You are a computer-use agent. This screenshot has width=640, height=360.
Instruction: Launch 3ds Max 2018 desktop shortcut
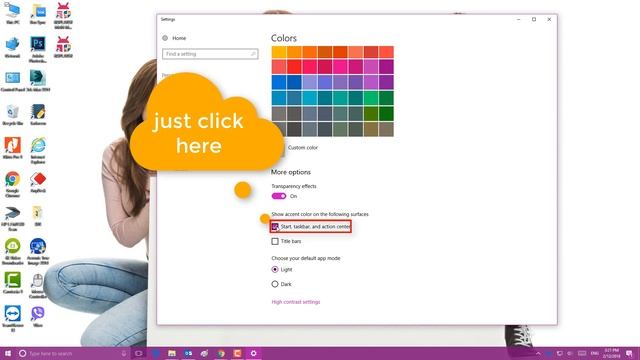point(38,81)
